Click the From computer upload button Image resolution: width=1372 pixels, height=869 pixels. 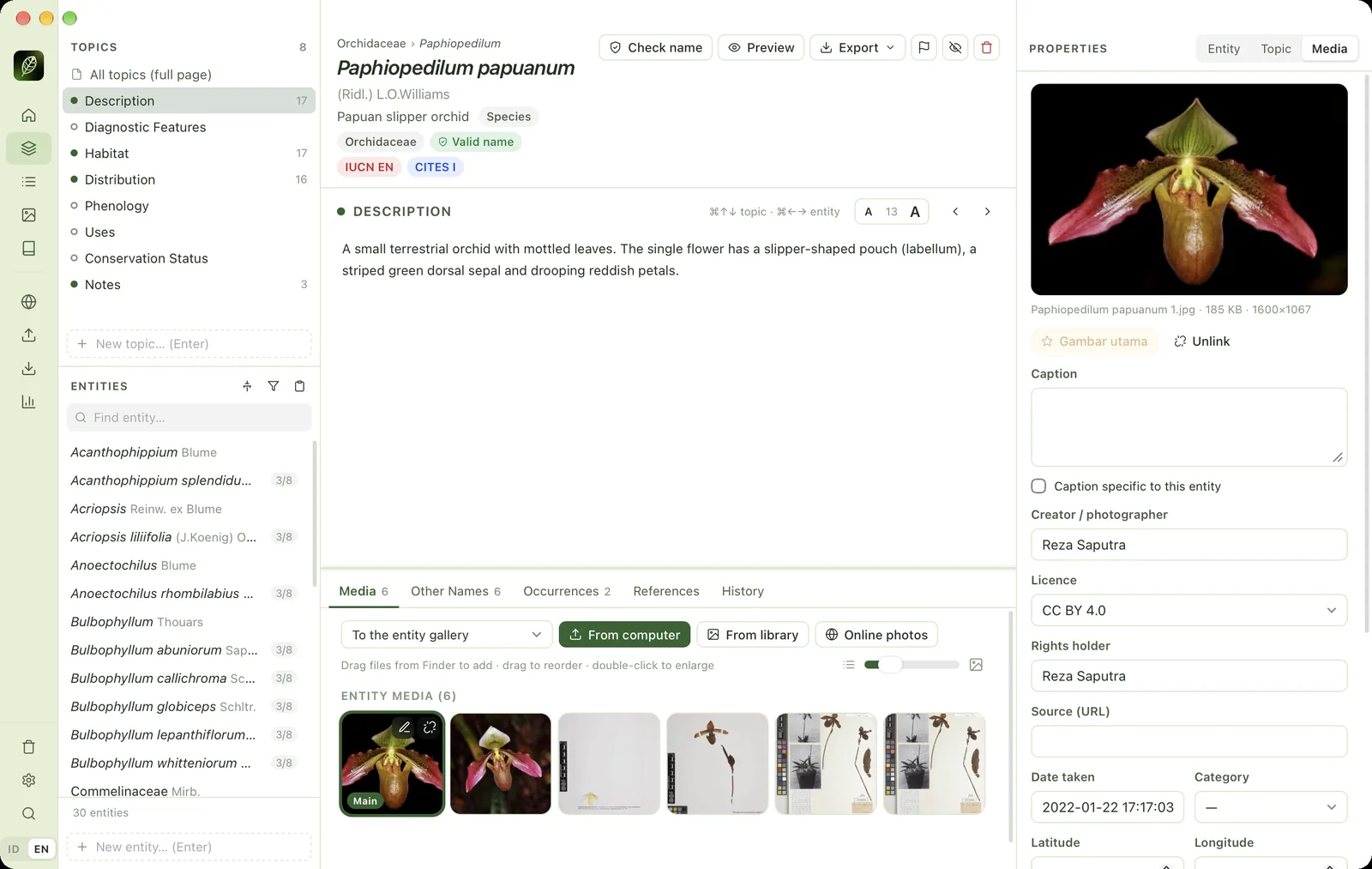(624, 635)
